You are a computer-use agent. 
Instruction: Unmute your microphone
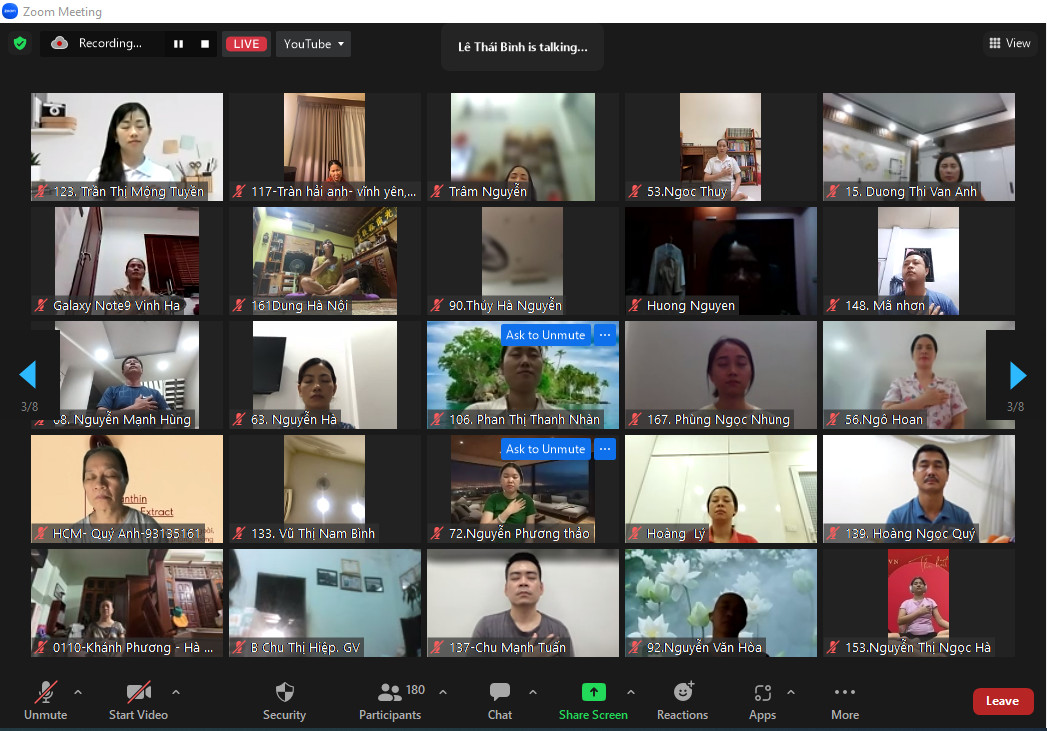[x=45, y=701]
